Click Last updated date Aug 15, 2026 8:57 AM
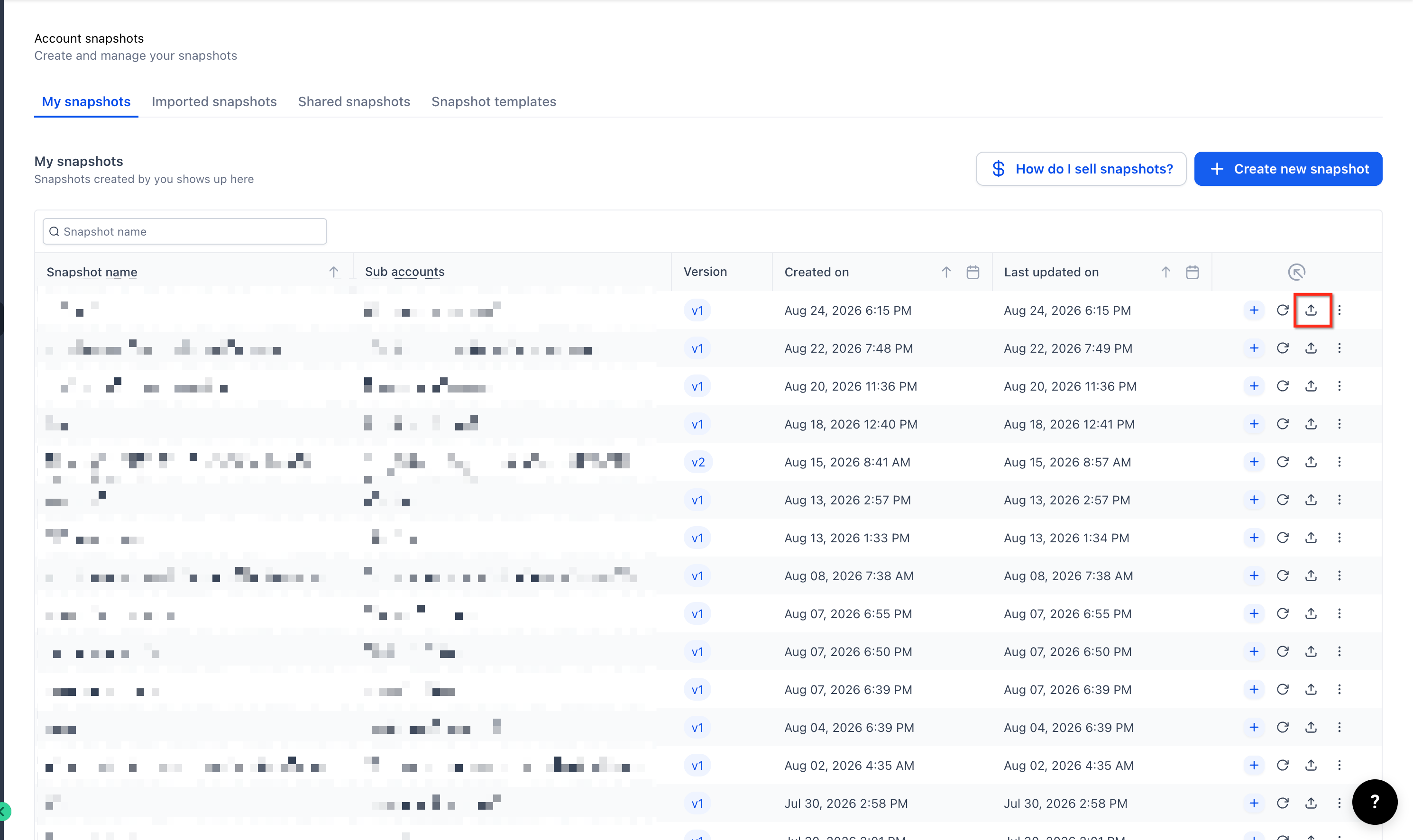The width and height of the screenshot is (1413, 840). [1067, 462]
